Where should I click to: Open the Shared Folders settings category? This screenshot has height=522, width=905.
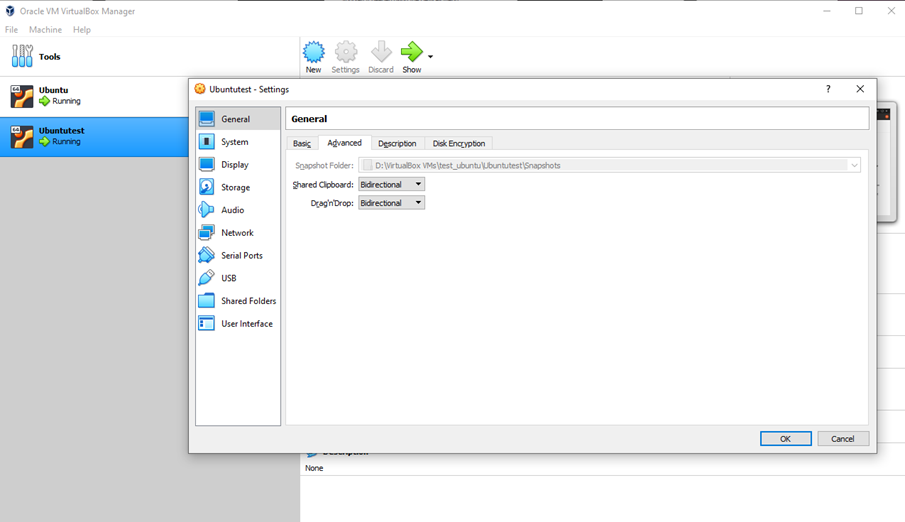coord(238,301)
